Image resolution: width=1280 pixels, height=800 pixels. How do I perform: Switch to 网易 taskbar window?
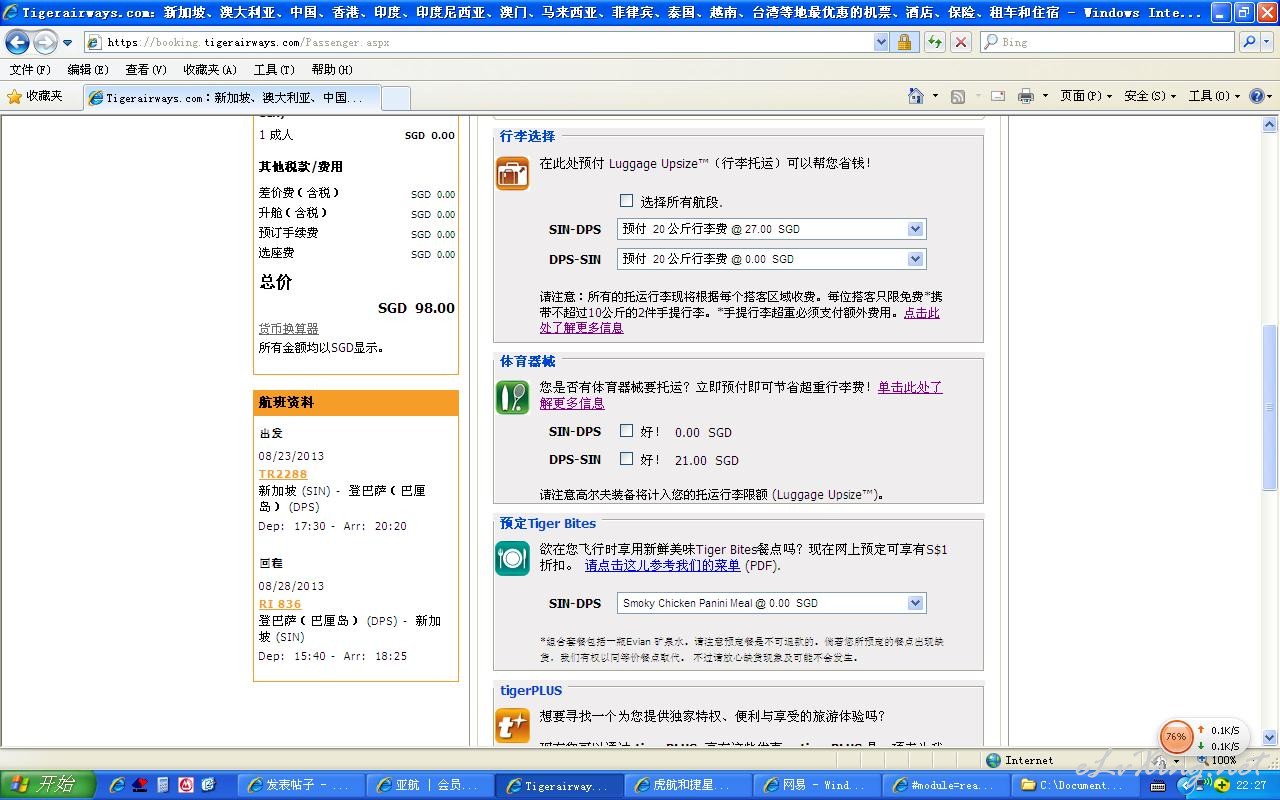(x=817, y=785)
